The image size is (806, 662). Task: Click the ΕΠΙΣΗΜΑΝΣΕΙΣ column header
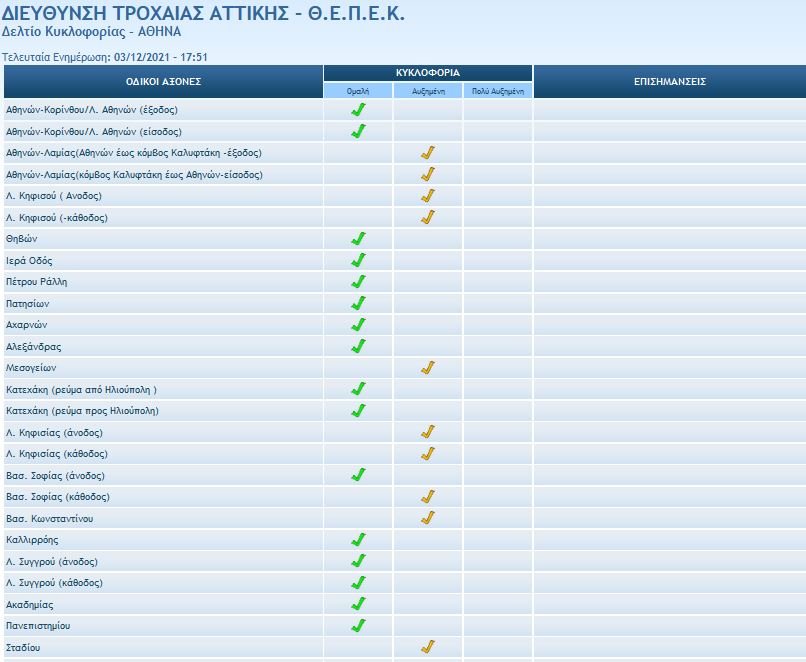pyautogui.click(x=670, y=82)
